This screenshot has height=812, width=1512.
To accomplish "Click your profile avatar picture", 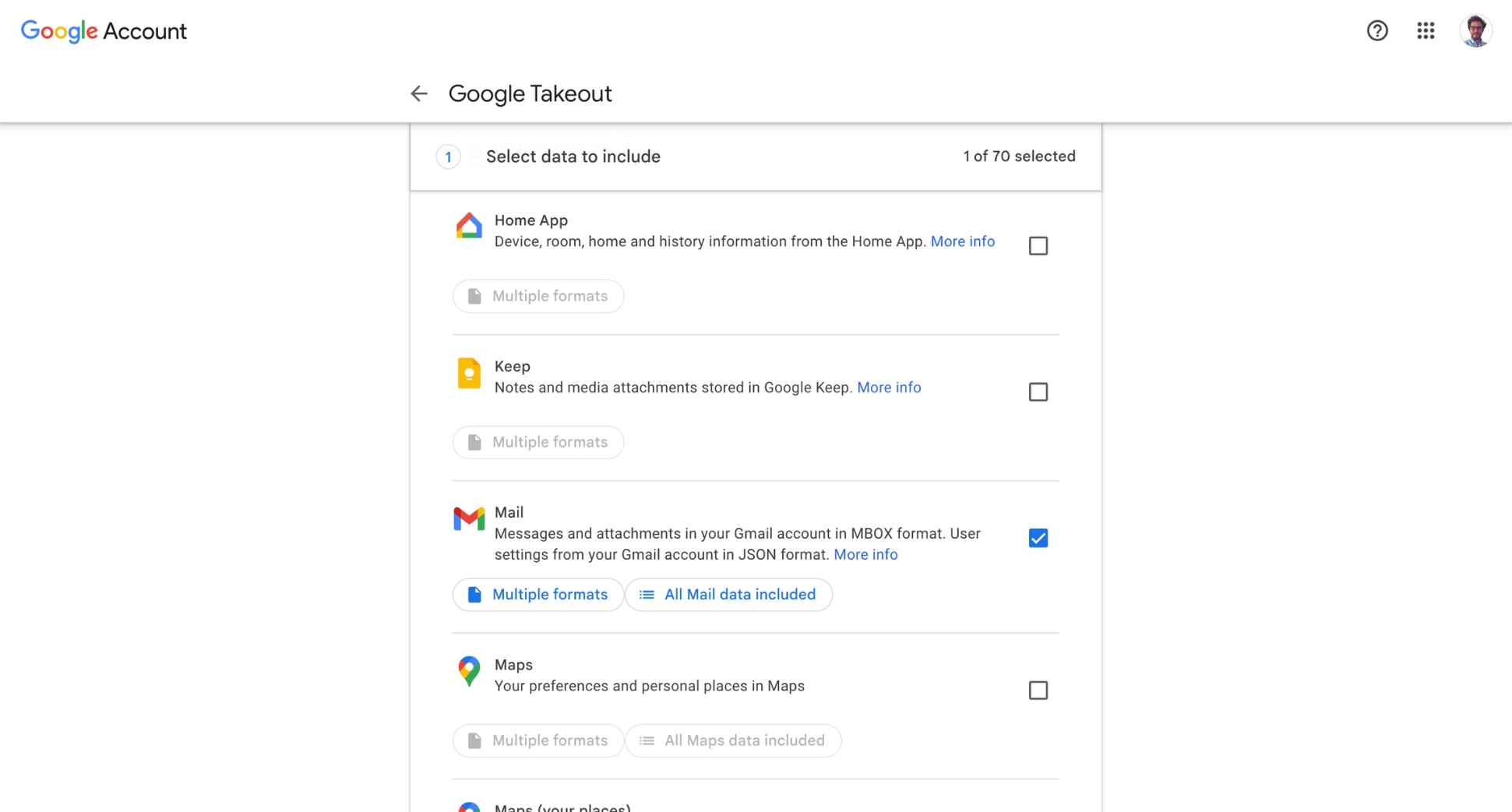I will point(1475,30).
